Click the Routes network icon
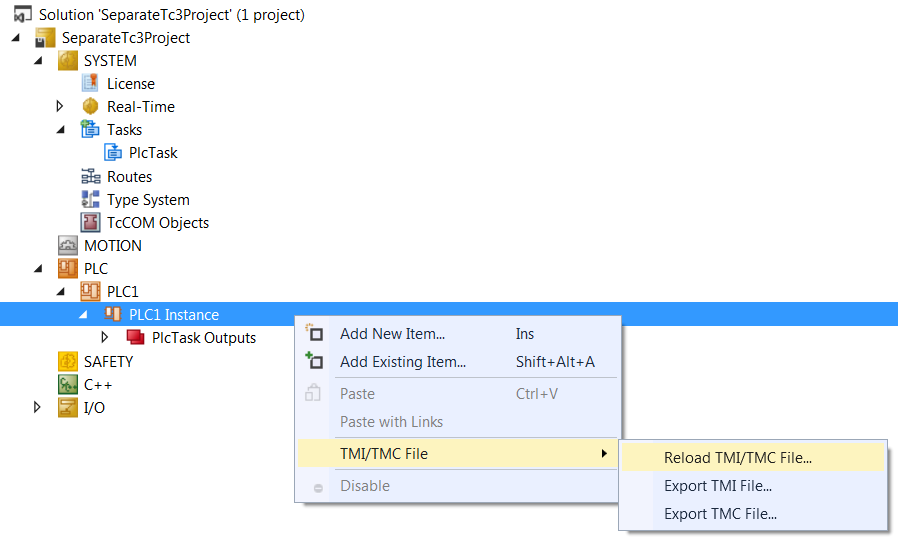Image resolution: width=898 pixels, height=540 pixels. pyautogui.click(x=90, y=176)
